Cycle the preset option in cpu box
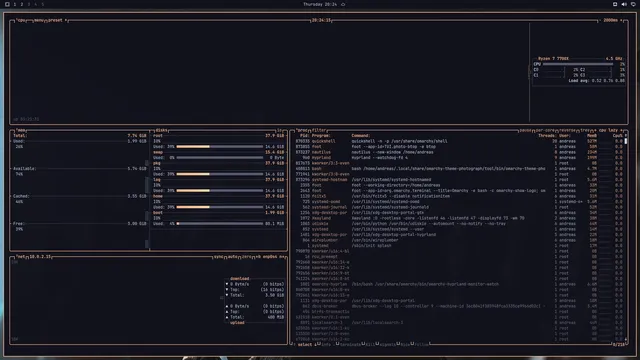The height and width of the screenshot is (360, 640). tap(57, 20)
